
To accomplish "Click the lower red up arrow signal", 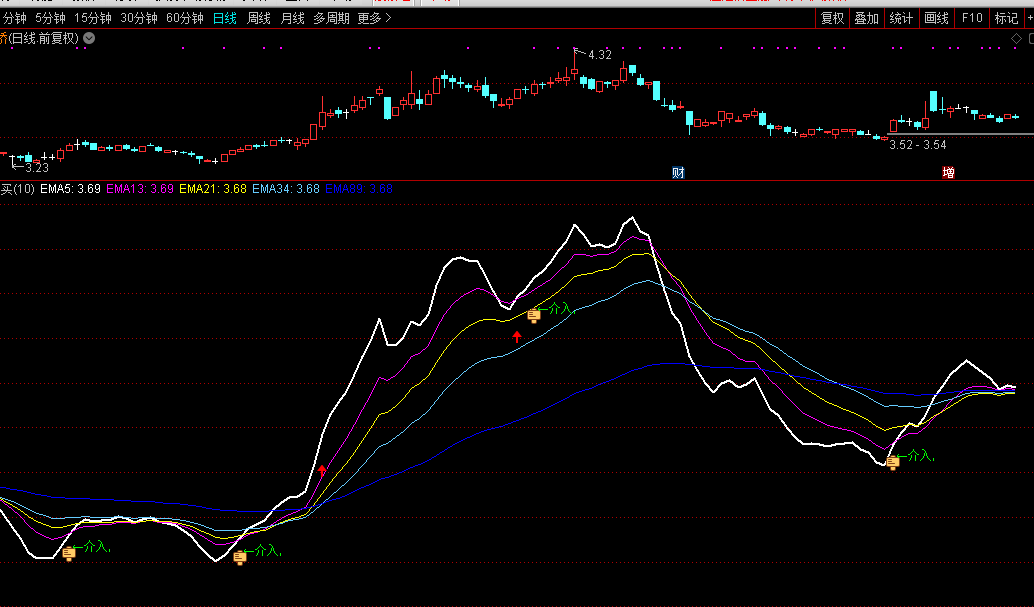I will pyautogui.click(x=323, y=470).
